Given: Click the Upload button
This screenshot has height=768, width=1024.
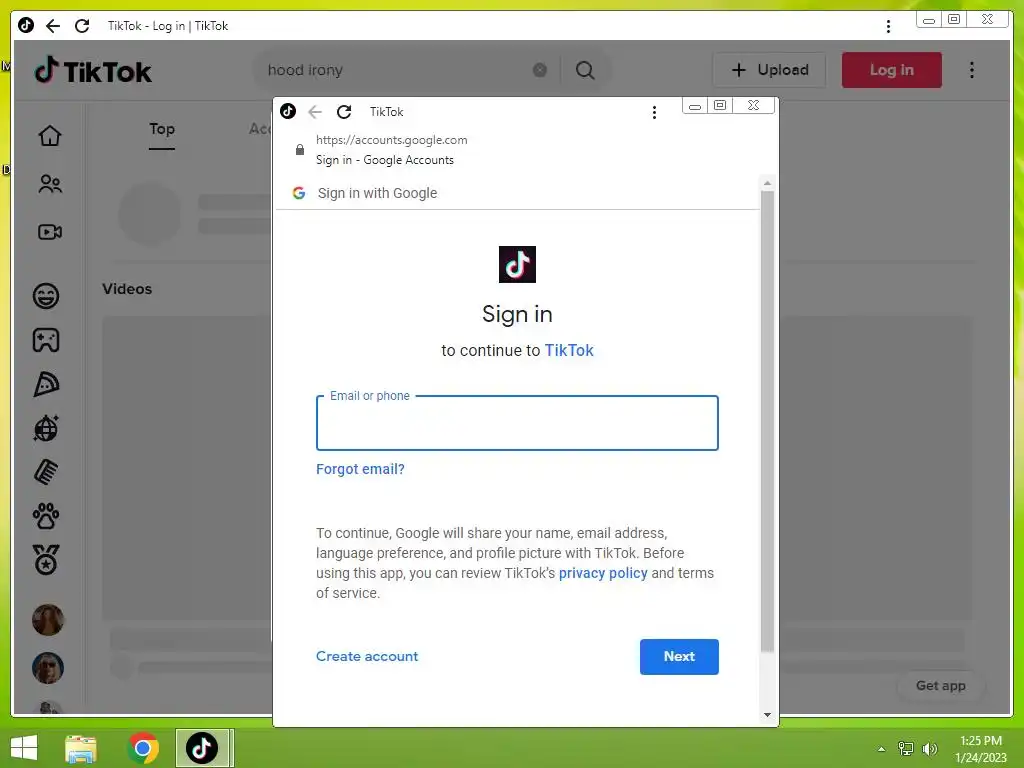Looking at the screenshot, I should point(769,70).
